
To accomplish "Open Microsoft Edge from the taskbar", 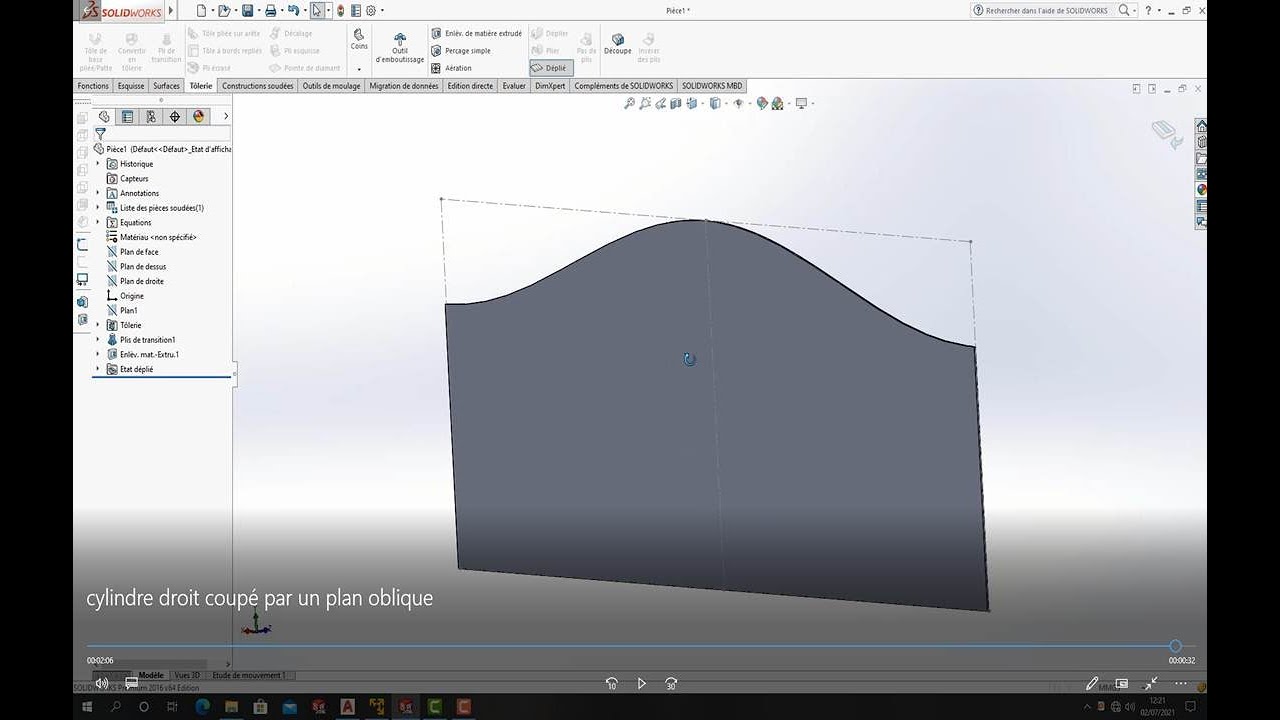I will pyautogui.click(x=201, y=707).
